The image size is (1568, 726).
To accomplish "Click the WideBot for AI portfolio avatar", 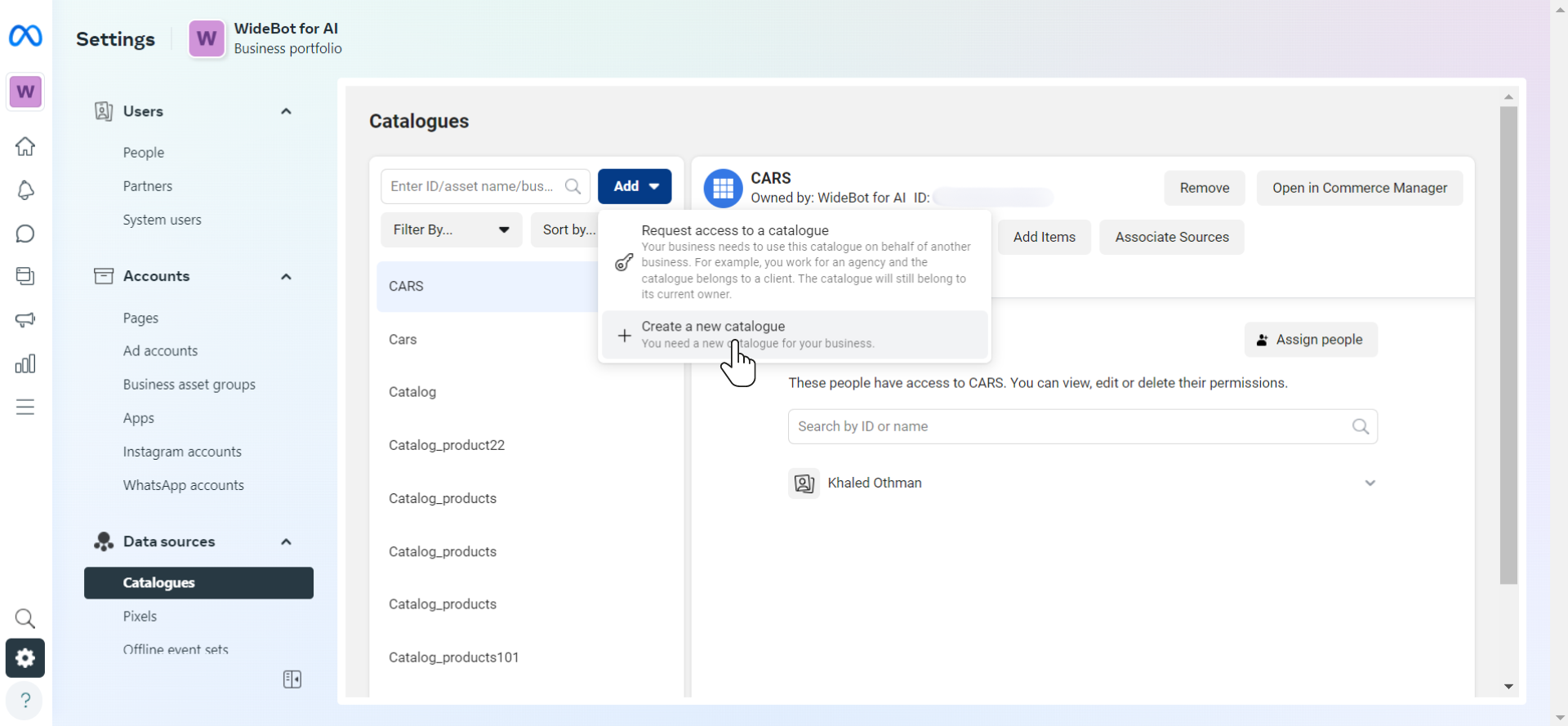I will pyautogui.click(x=207, y=38).
